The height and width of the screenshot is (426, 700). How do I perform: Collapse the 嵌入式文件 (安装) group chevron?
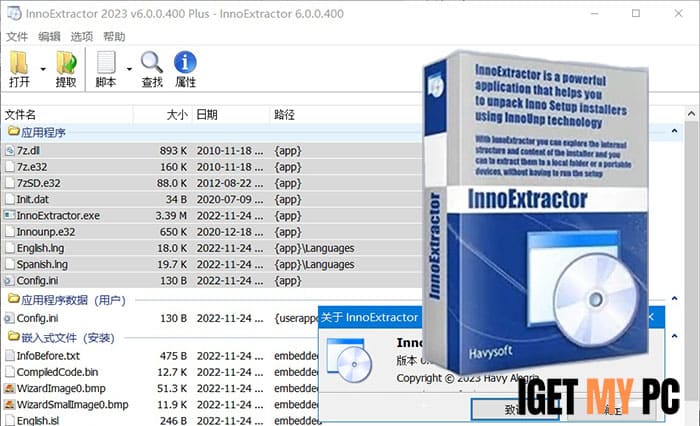pos(675,336)
